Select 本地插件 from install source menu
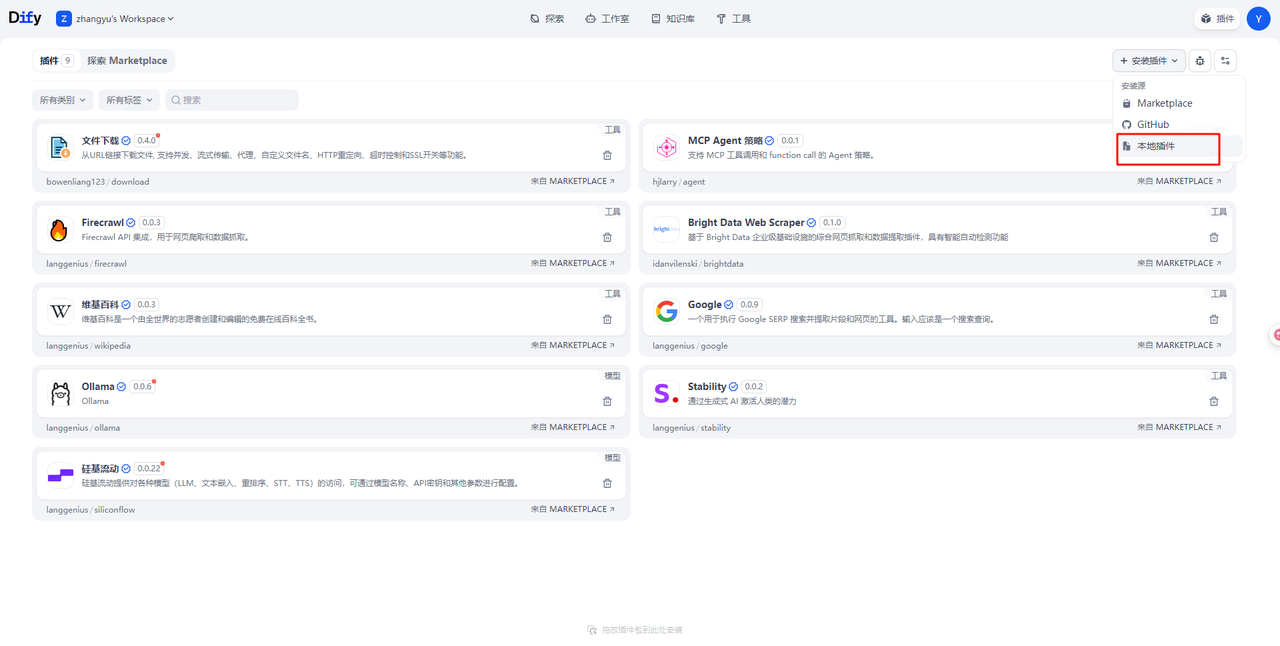The width and height of the screenshot is (1280, 646). (x=1168, y=146)
